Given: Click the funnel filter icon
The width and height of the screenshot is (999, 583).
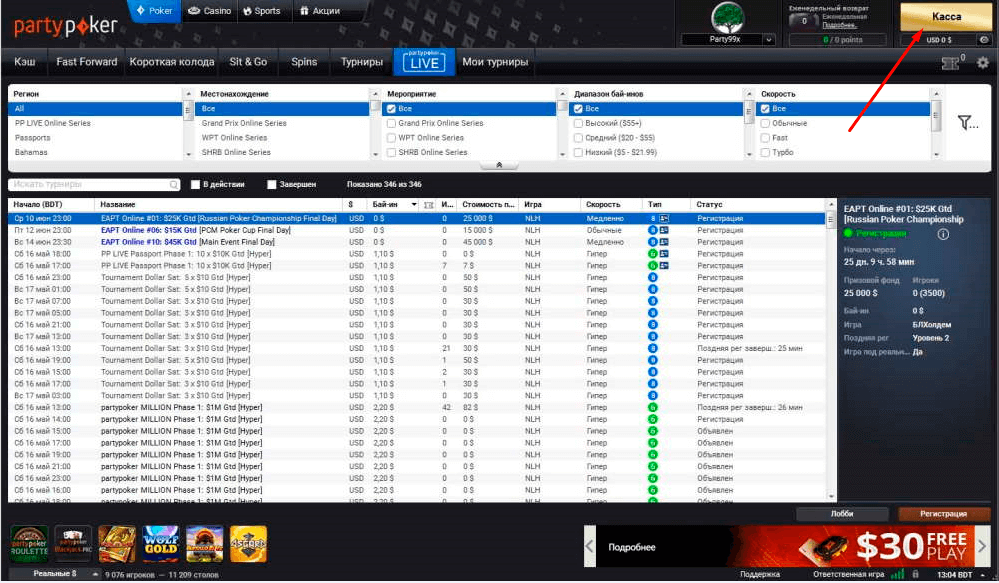Looking at the screenshot, I should [x=966, y=122].
